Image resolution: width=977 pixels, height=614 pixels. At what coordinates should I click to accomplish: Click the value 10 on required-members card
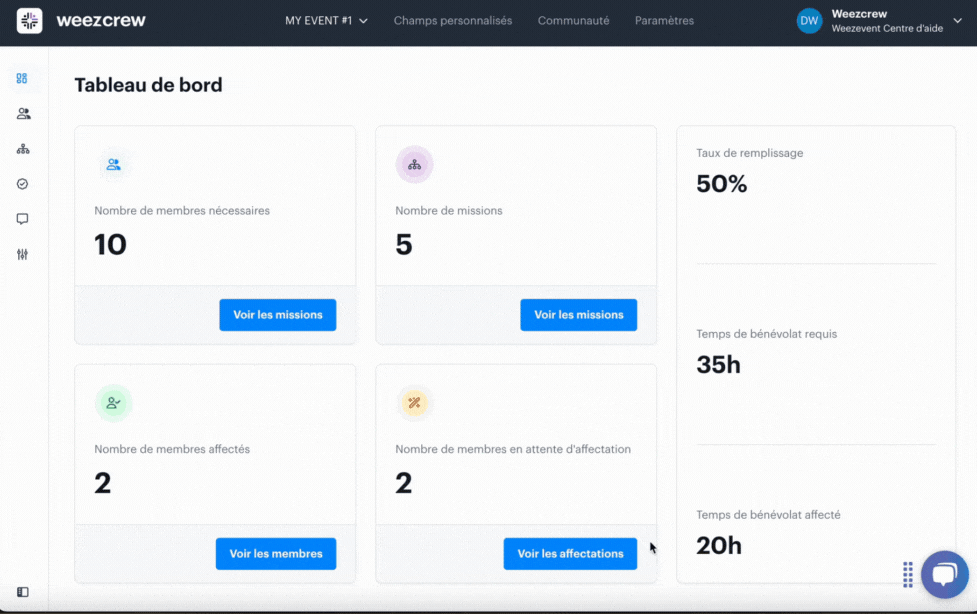pyautogui.click(x=110, y=244)
